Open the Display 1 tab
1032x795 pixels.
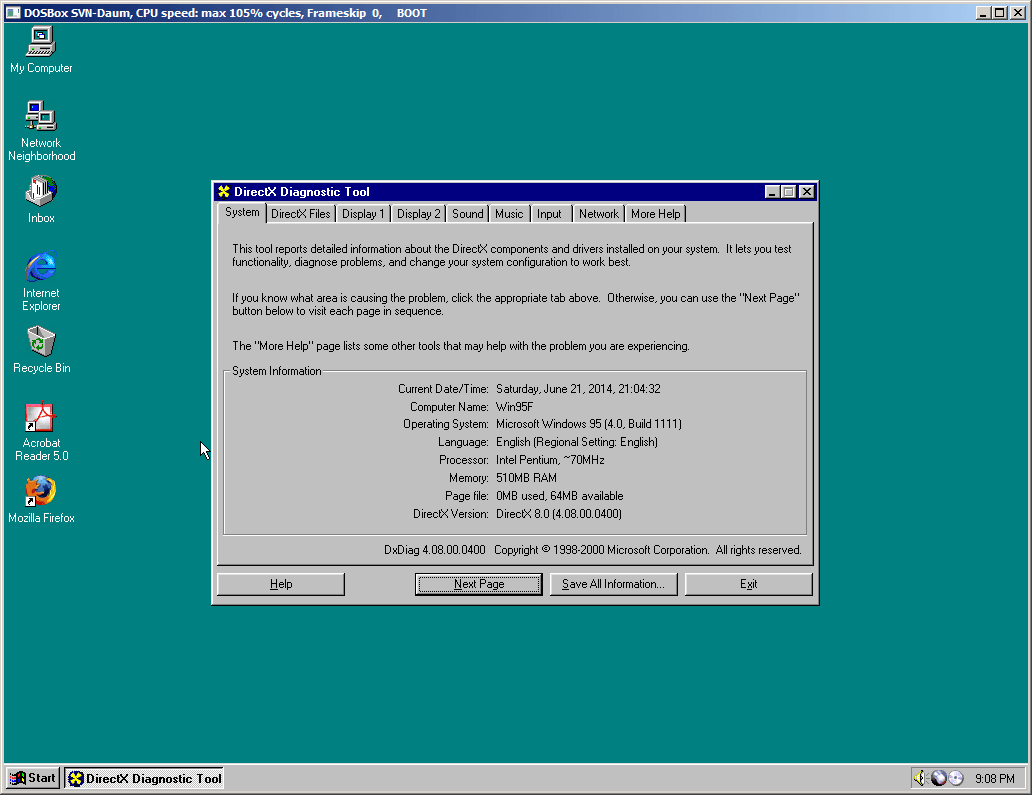click(x=363, y=214)
